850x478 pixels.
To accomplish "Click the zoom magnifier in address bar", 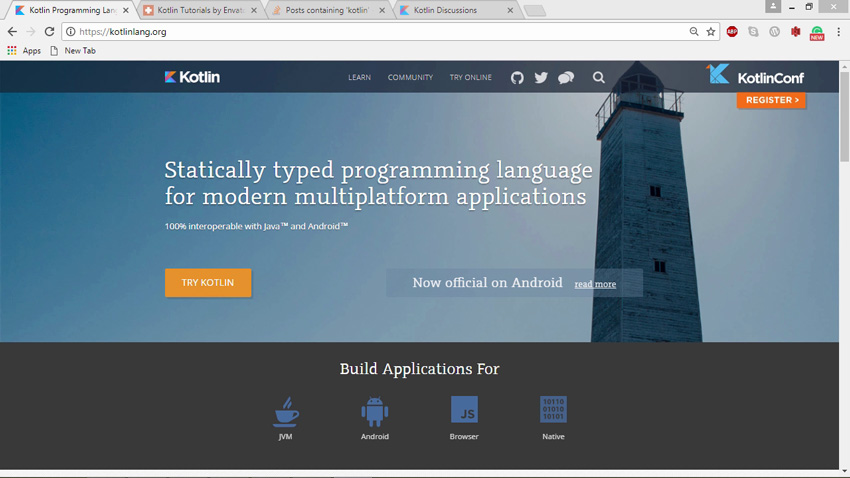I will click(694, 31).
